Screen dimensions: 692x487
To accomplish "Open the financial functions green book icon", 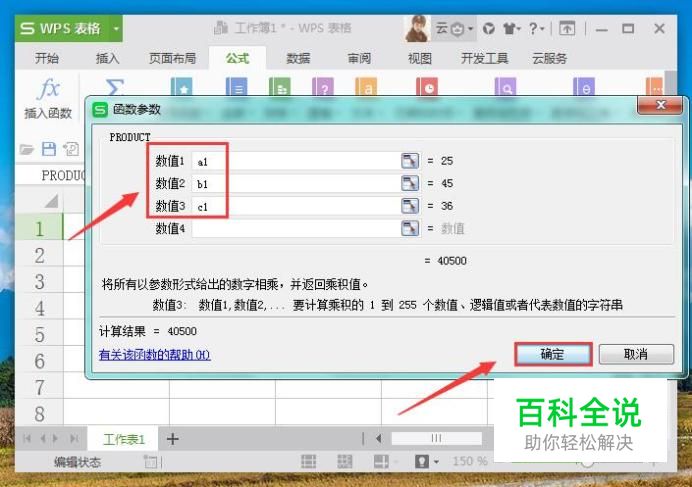I will tap(280, 87).
